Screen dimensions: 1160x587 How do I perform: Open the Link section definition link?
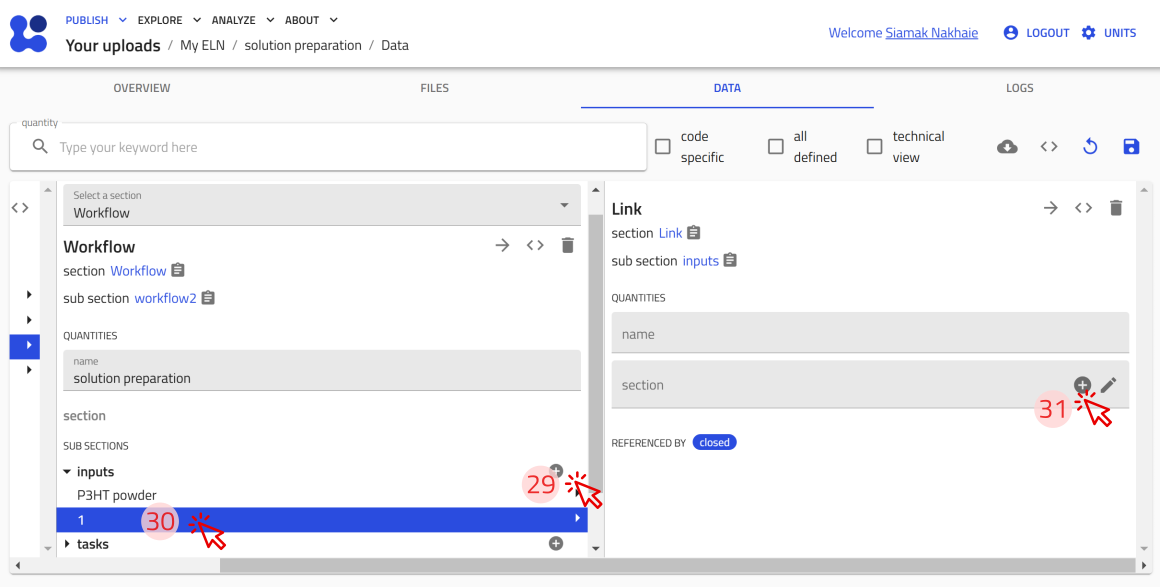(670, 233)
